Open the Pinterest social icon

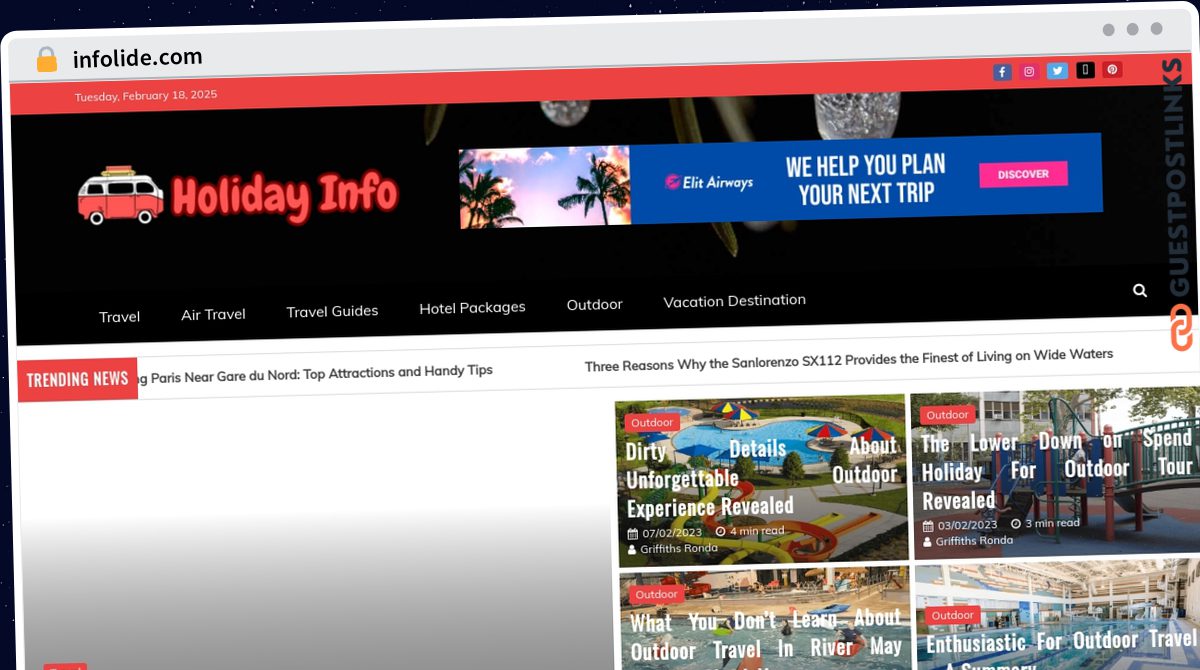tap(1113, 69)
